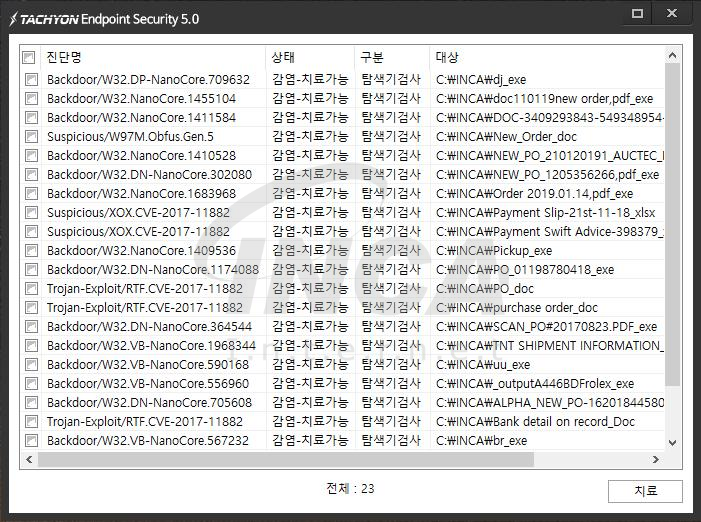Tick the select-all checkbox in the header
The image size is (701, 522).
pyautogui.click(x=29, y=58)
